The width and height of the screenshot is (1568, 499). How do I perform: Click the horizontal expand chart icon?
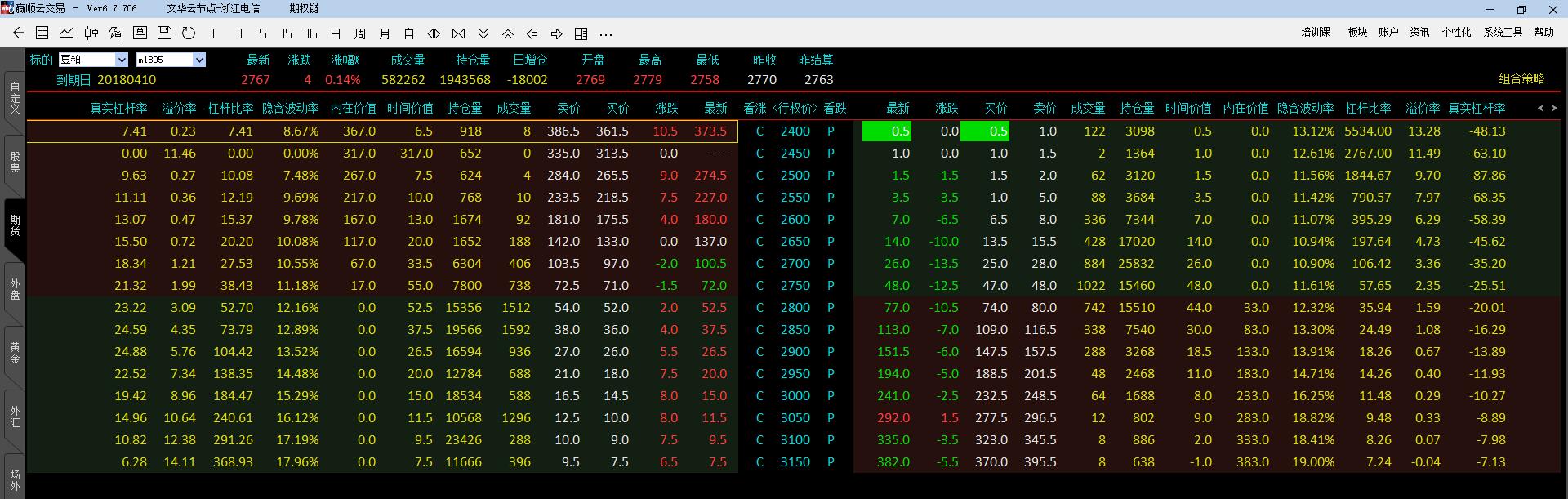(x=434, y=33)
